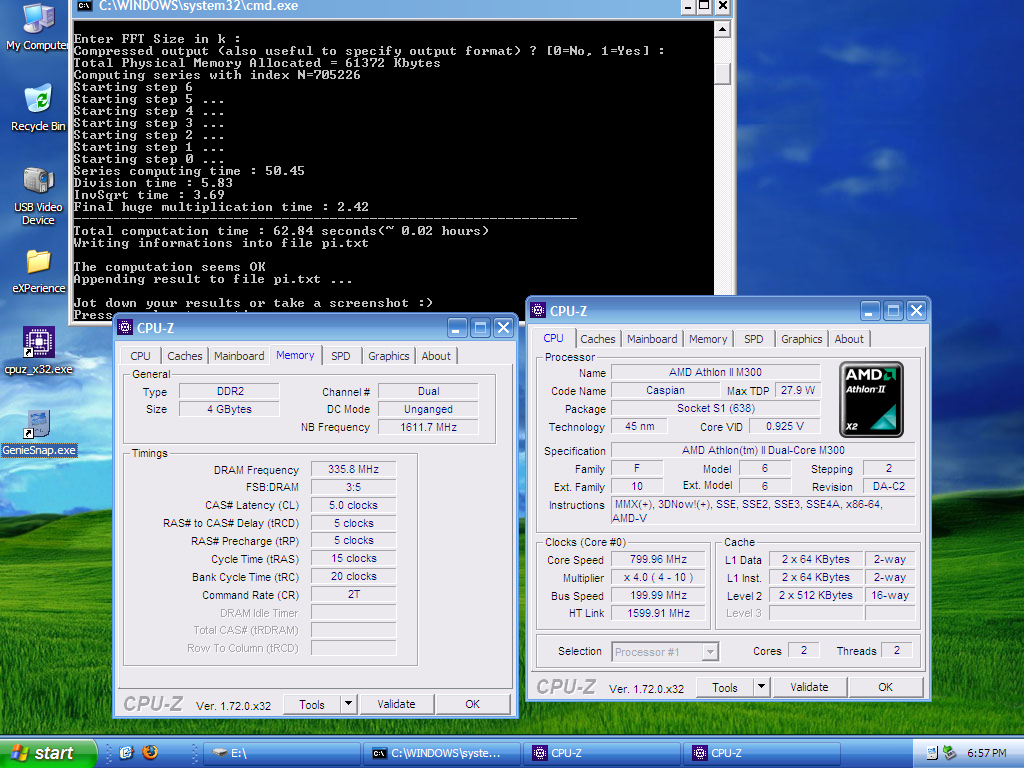Open SPD tab in right CPU-Z window

click(x=754, y=339)
